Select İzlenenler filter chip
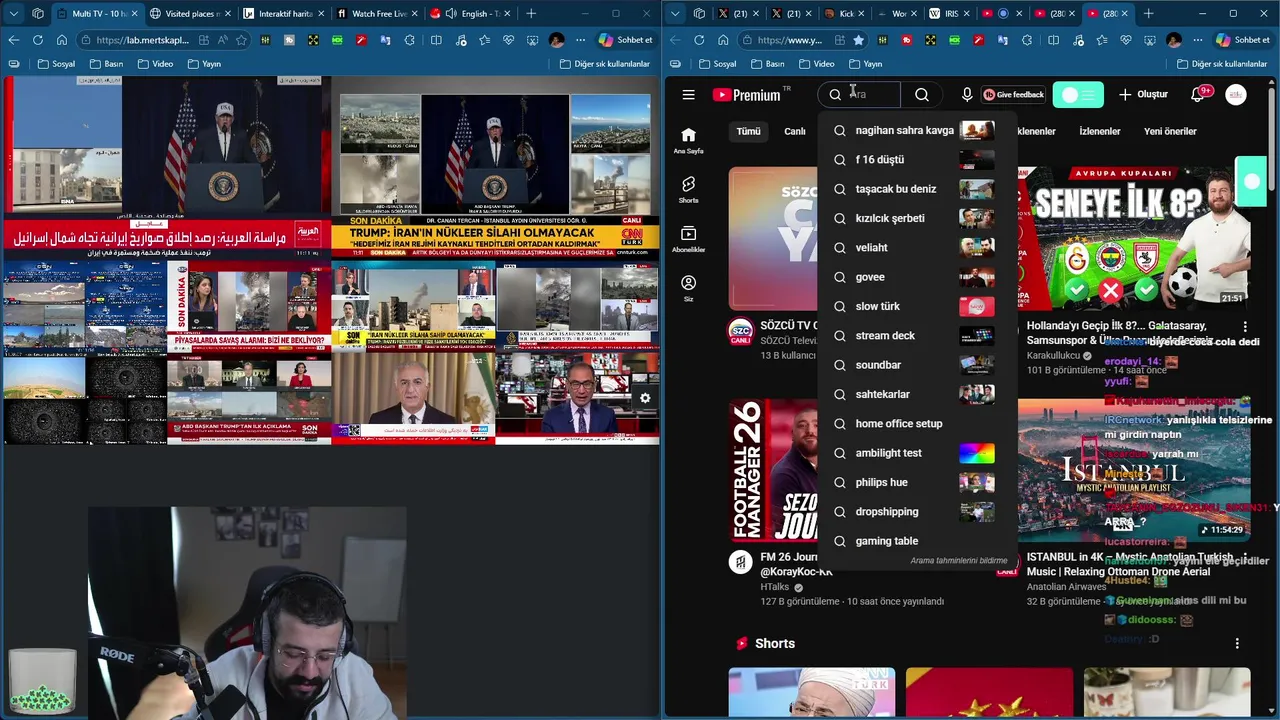 coord(1100,131)
